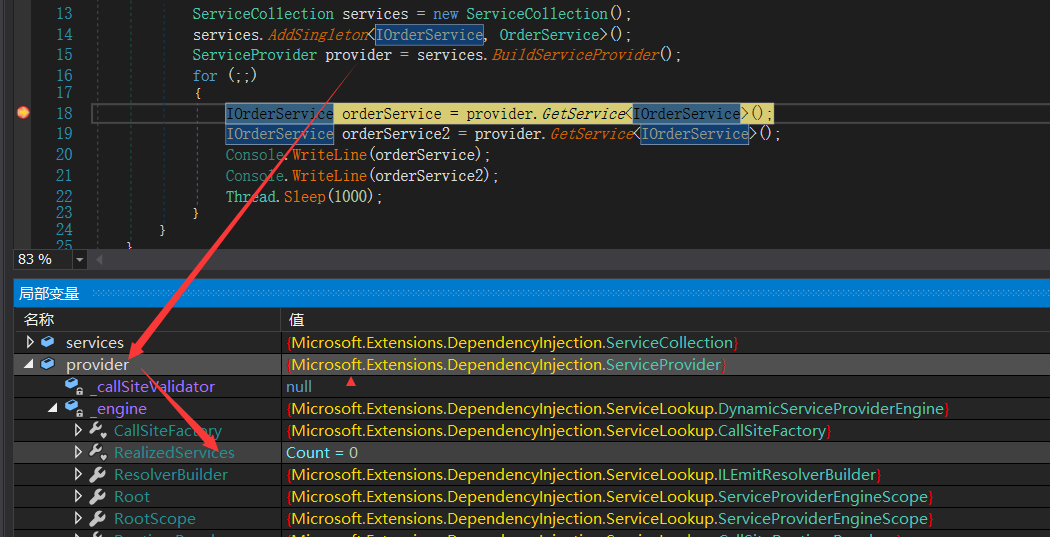The image size is (1050, 537).
Task: Select the services variable name
Action: click(94, 343)
